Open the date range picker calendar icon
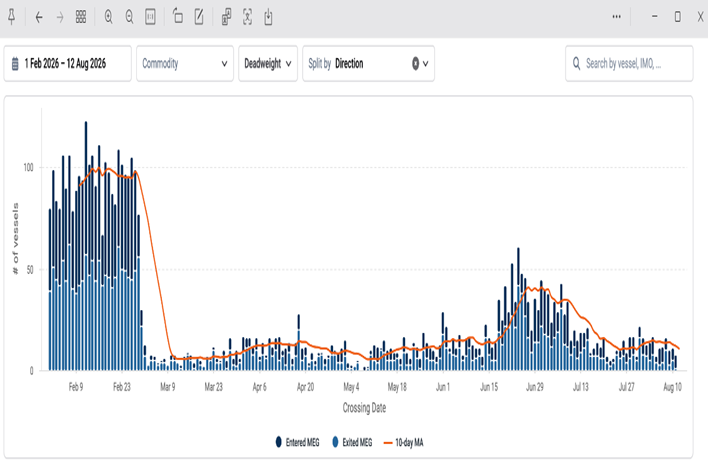 pos(15,64)
